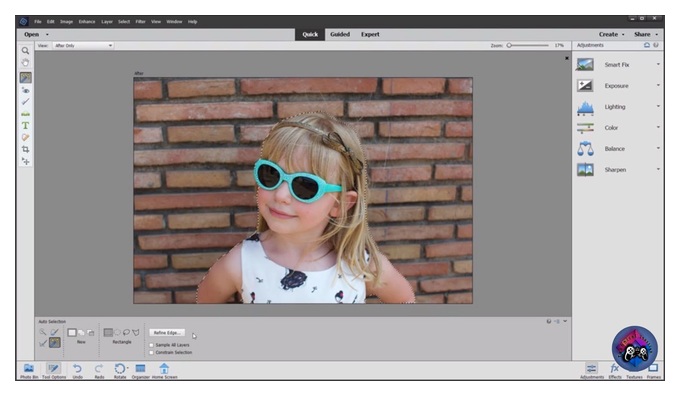The width and height of the screenshot is (680, 396).
Task: Open the Filter menu
Action: pyautogui.click(x=141, y=22)
